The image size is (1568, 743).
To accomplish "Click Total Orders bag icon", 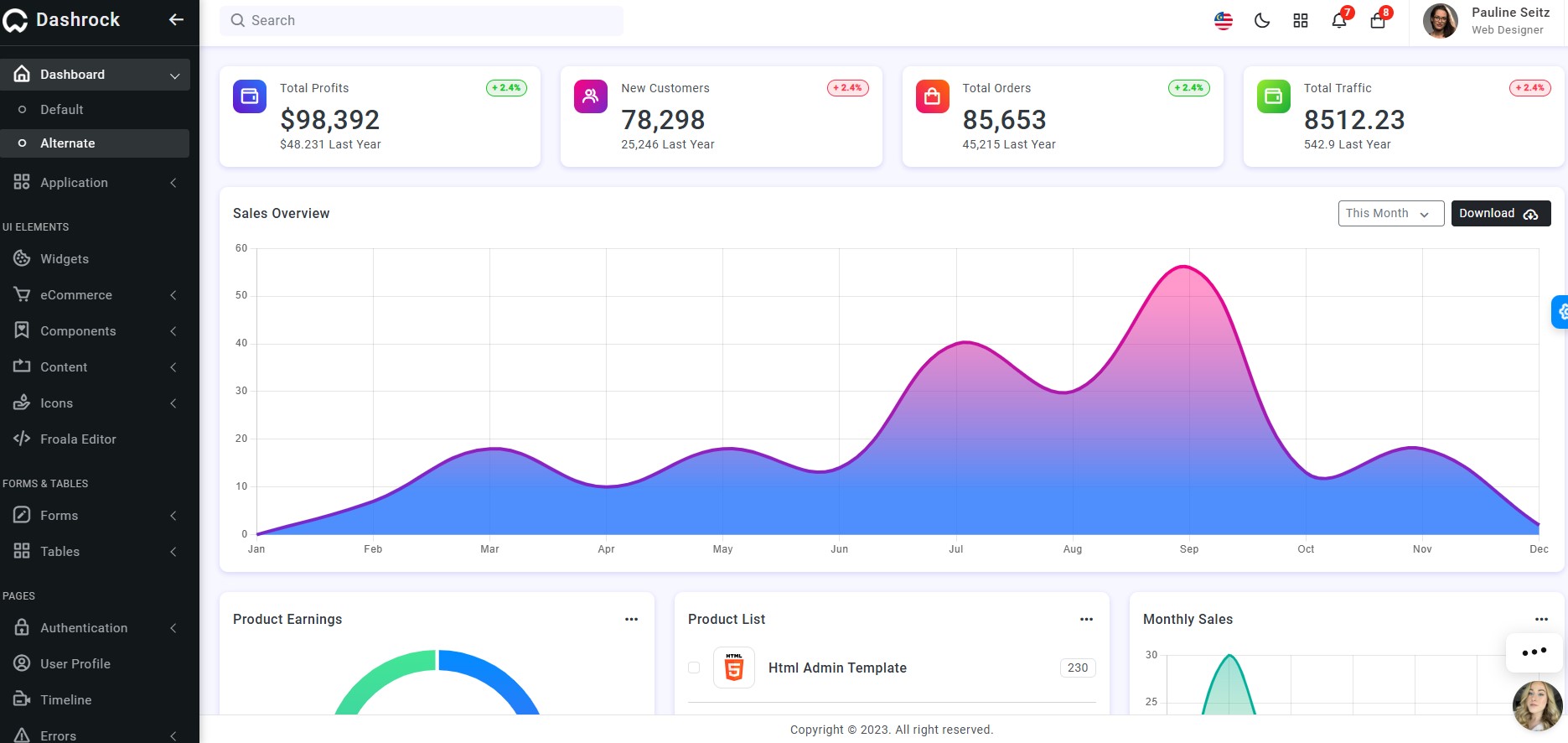I will (x=933, y=96).
